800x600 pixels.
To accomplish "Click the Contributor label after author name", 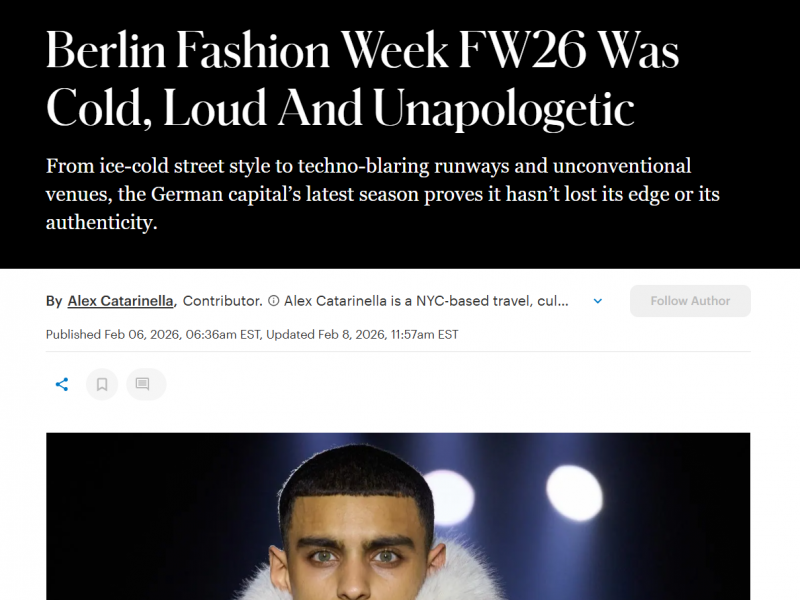I will pyautogui.click(x=222, y=301).
